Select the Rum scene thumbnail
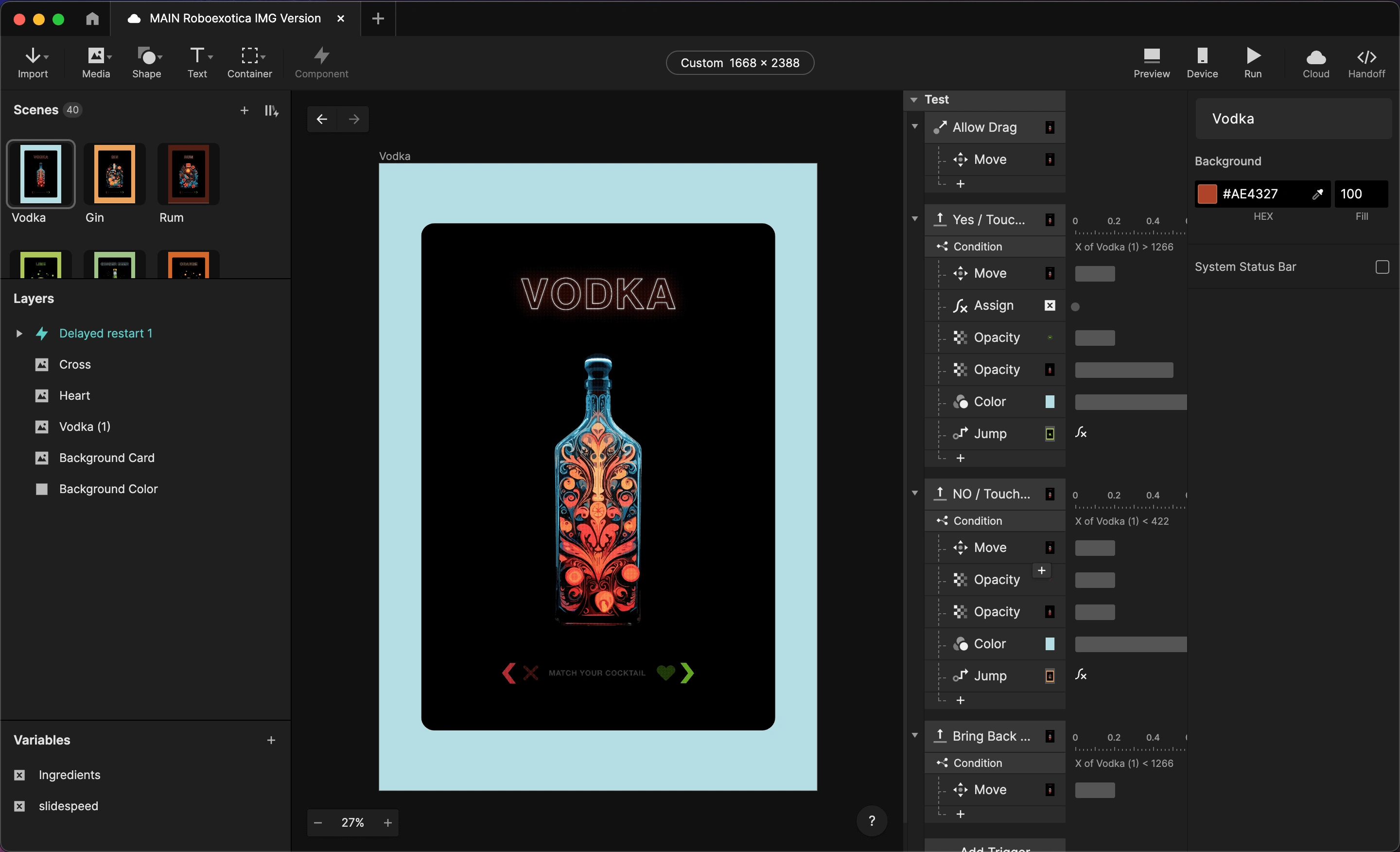 pyautogui.click(x=188, y=174)
